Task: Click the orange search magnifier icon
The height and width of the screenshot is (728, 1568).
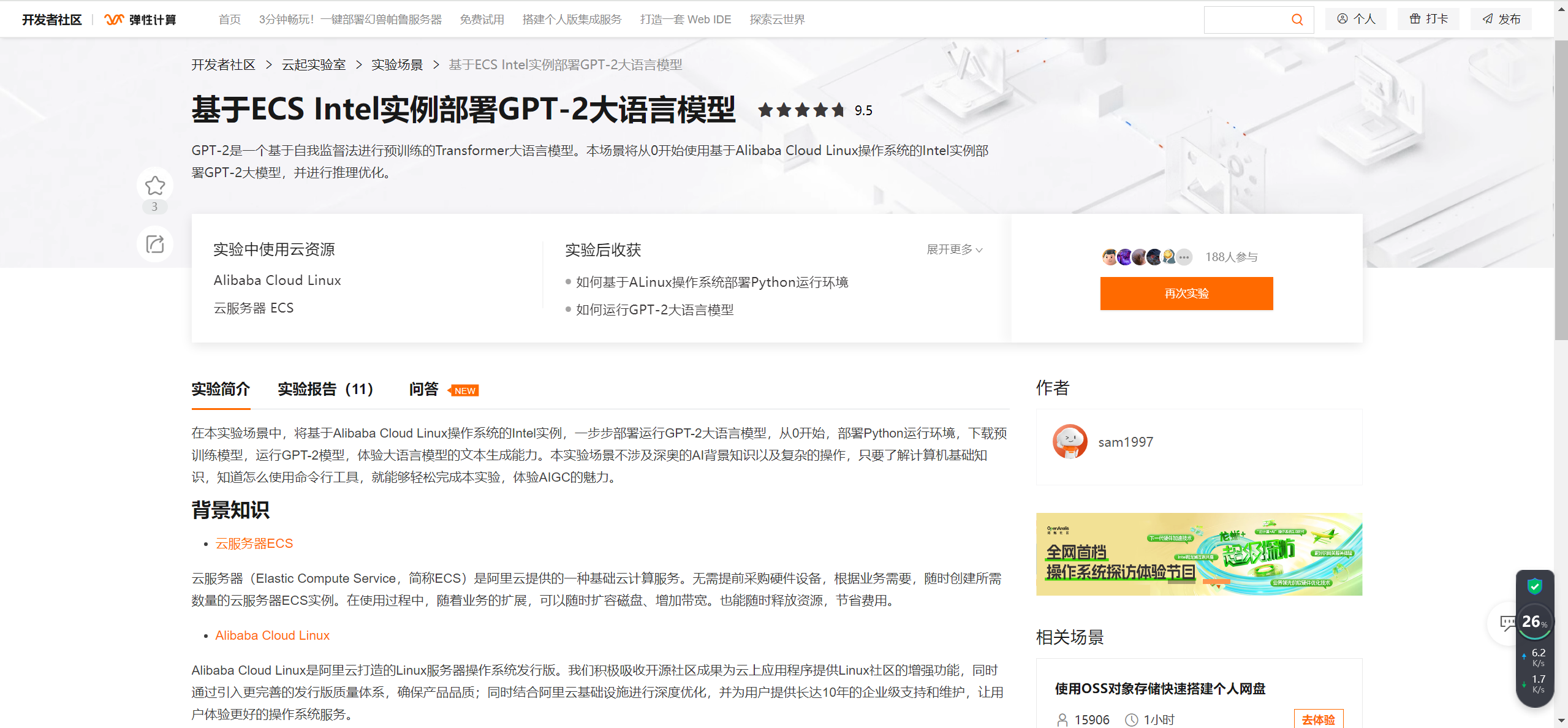Action: 1297,20
